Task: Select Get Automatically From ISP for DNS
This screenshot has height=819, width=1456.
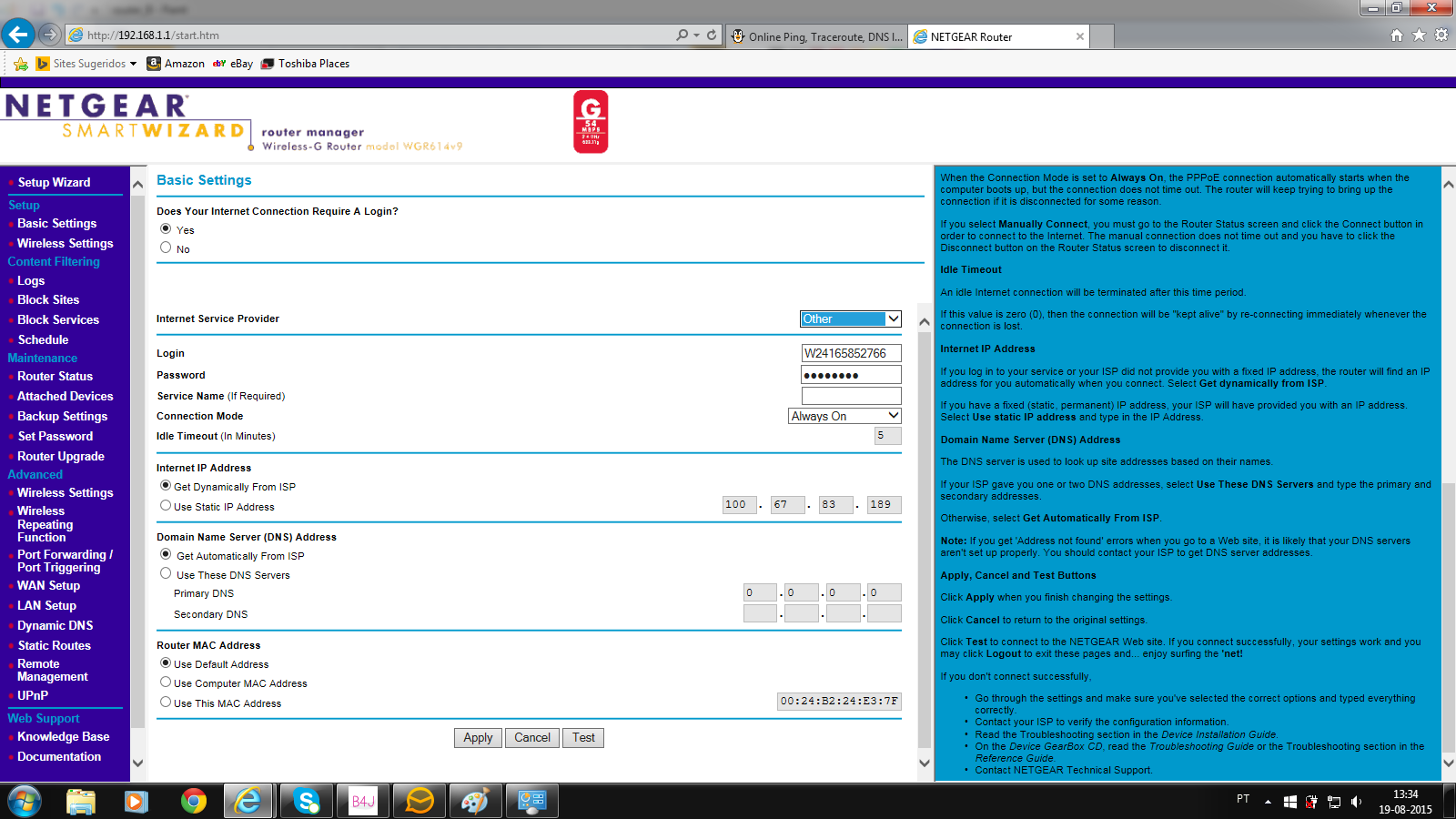Action: pos(166,554)
